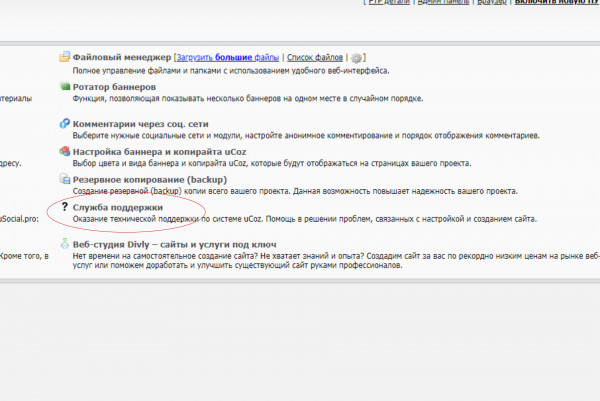Open Комментарии через соц. сети settings
Screen dimensions: 600x401
(140, 124)
